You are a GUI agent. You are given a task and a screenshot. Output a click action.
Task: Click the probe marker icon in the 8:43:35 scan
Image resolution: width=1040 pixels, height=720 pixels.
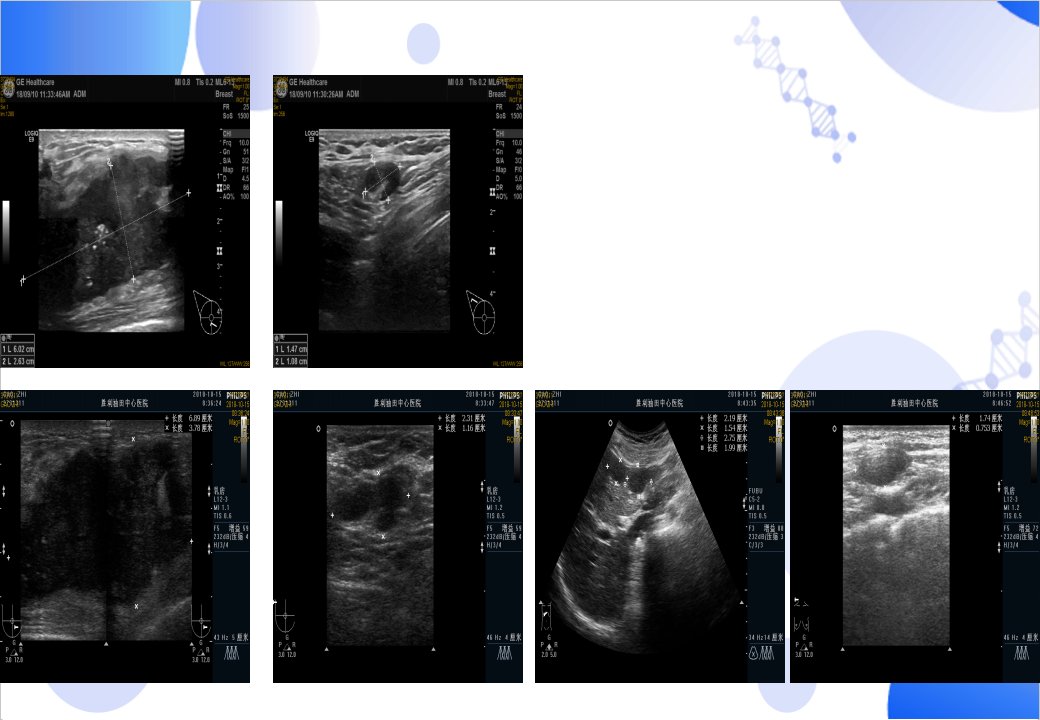[546, 617]
